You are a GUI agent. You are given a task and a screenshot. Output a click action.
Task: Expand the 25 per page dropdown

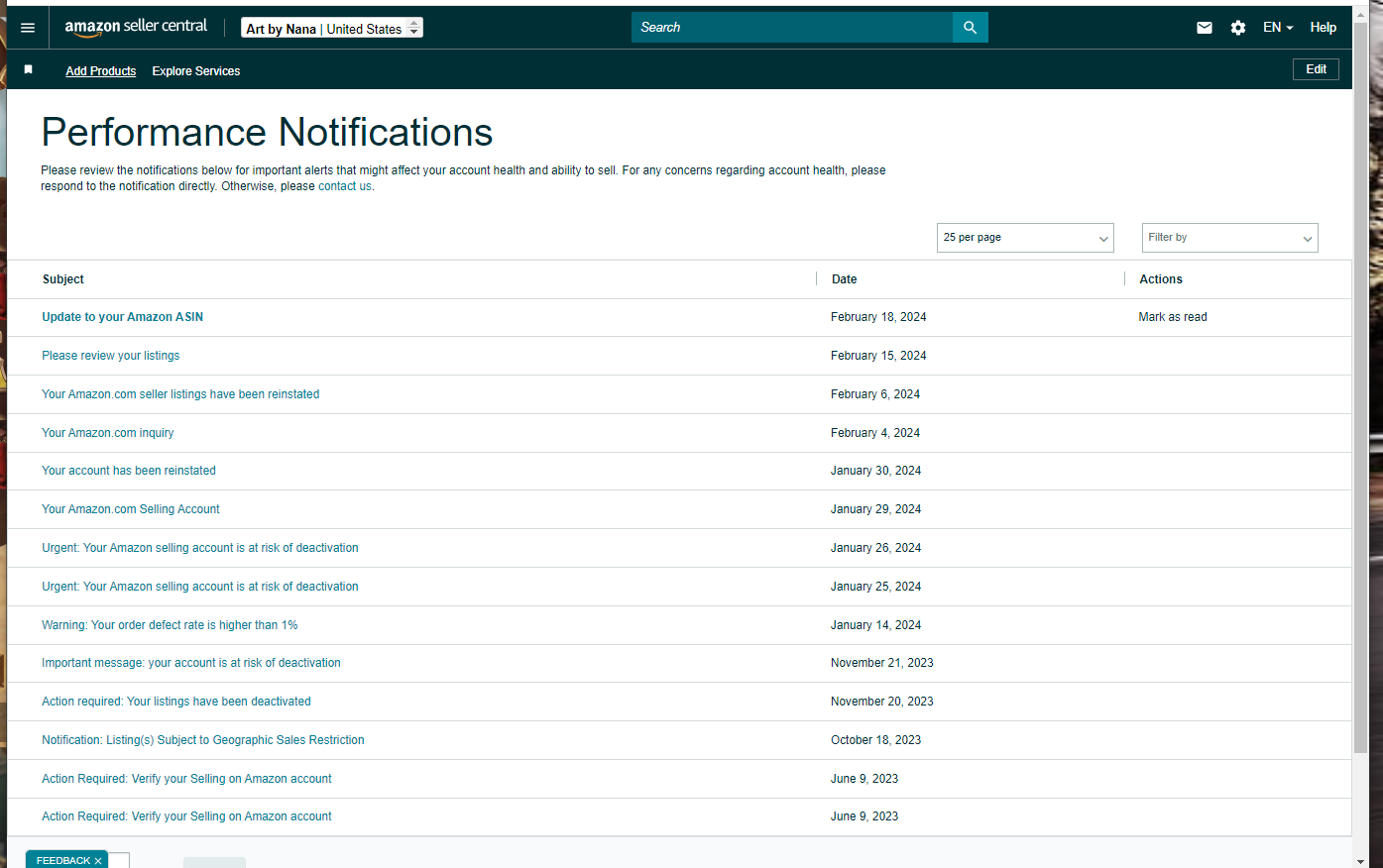(1025, 238)
